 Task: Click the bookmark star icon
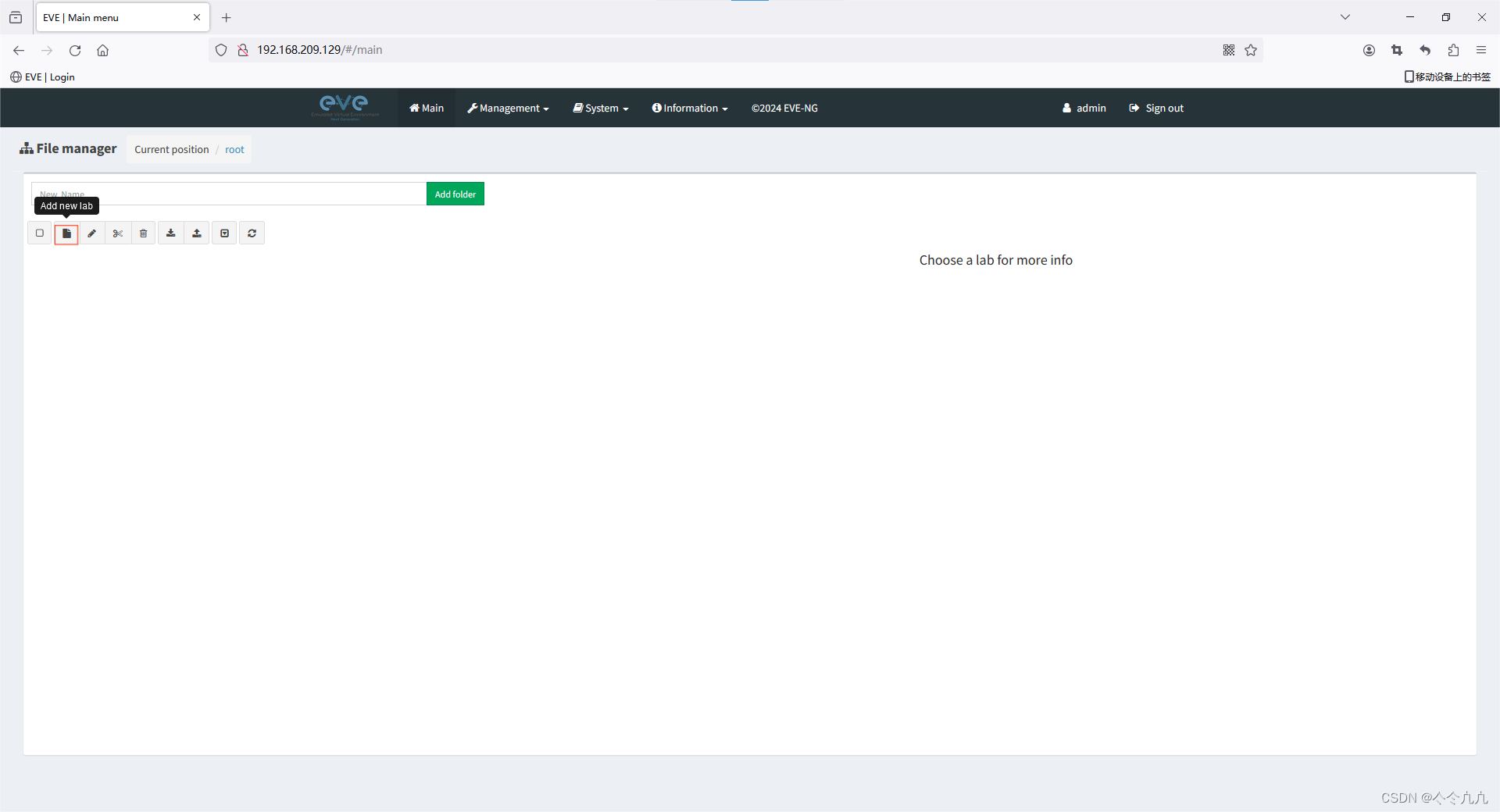(x=1251, y=50)
